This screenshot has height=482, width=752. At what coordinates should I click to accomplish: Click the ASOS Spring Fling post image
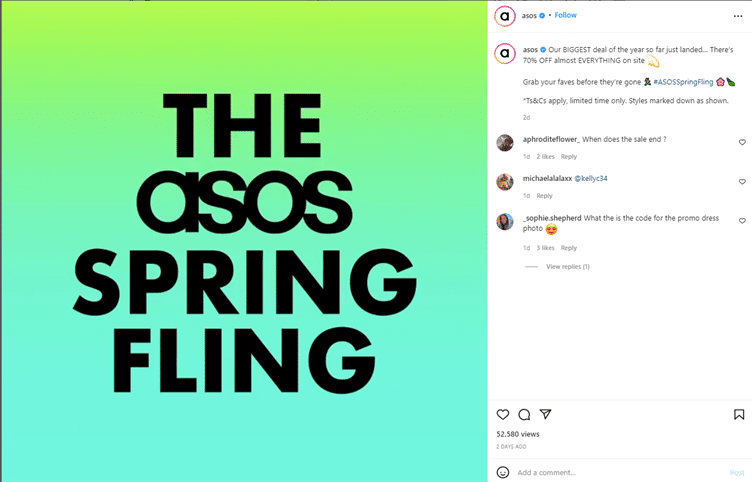(x=244, y=241)
